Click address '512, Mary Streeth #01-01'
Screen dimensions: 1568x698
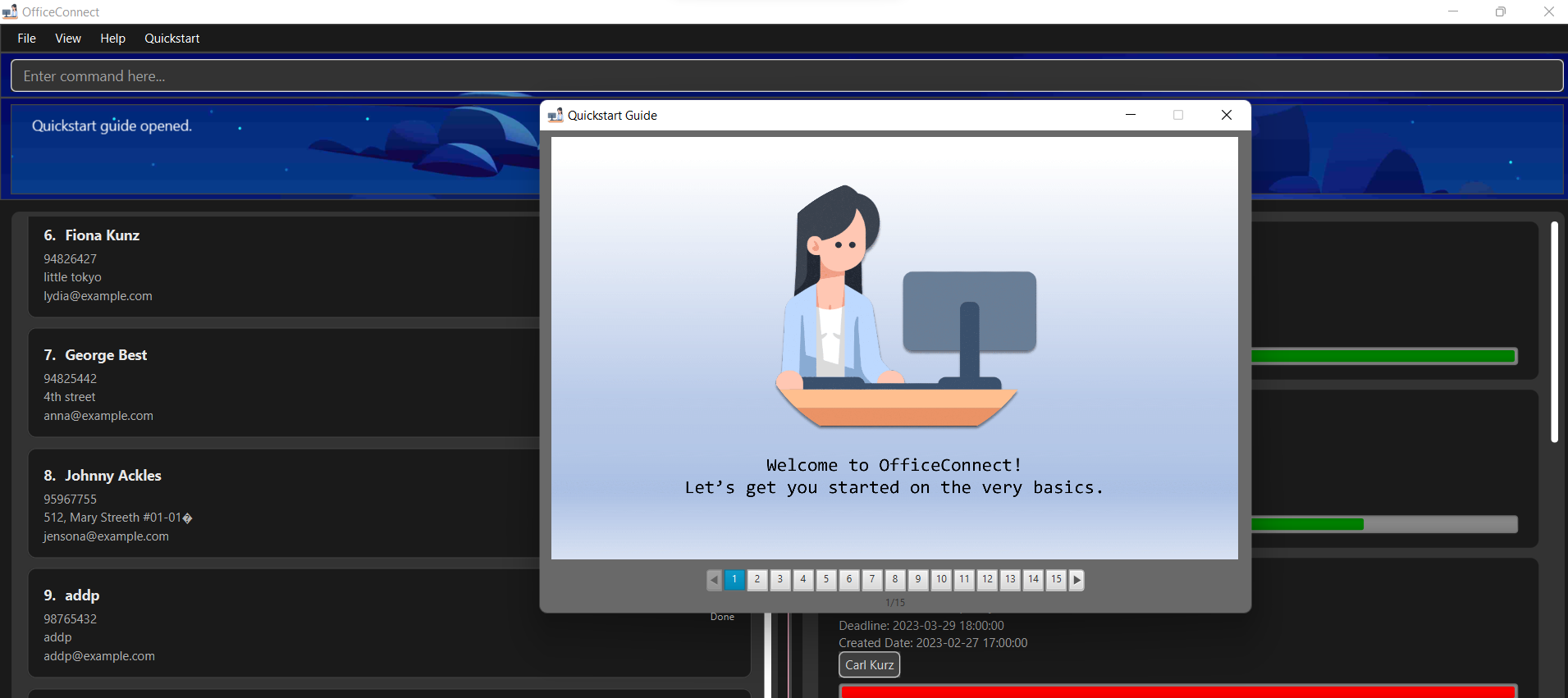coord(118,518)
